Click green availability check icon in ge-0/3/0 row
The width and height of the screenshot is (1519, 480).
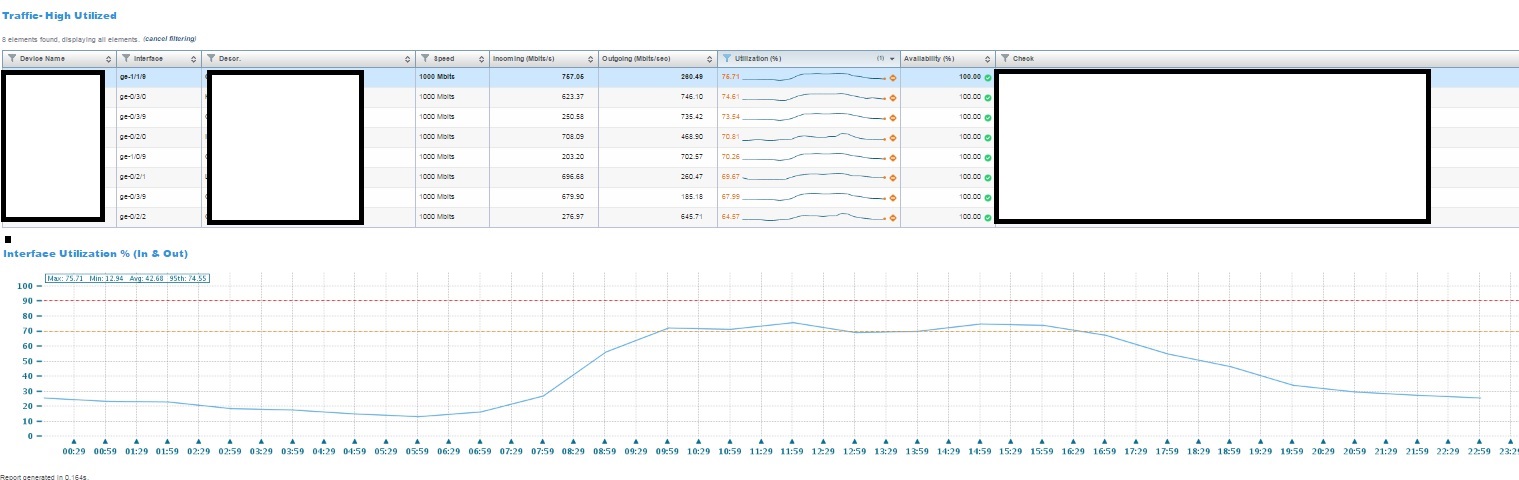coord(988,97)
